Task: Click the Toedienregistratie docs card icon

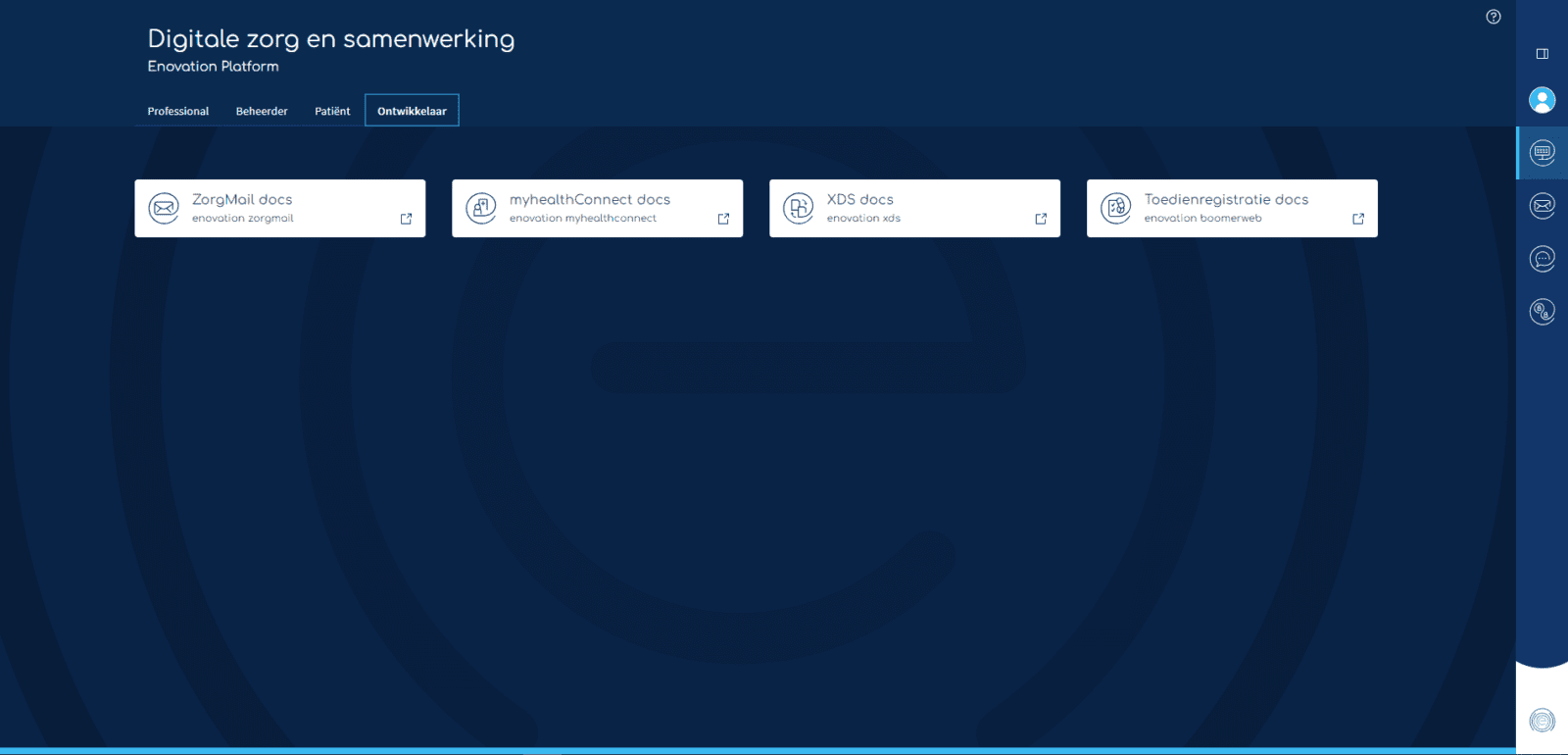Action: click(1116, 208)
